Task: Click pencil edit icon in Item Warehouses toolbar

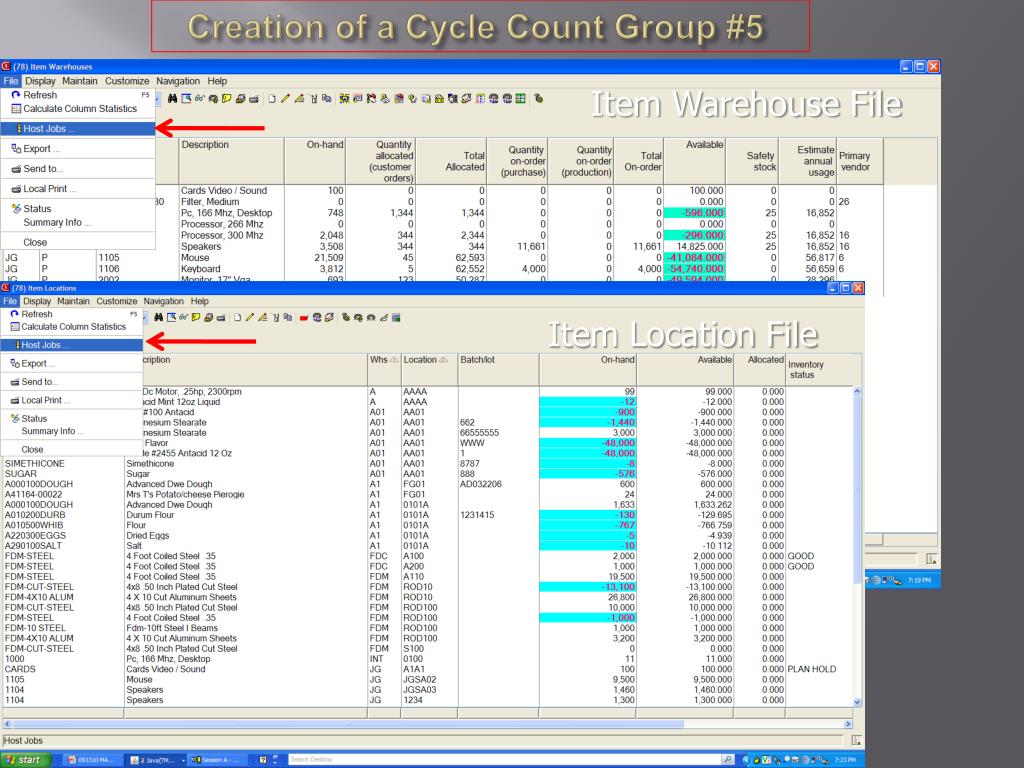Action: 285,99
